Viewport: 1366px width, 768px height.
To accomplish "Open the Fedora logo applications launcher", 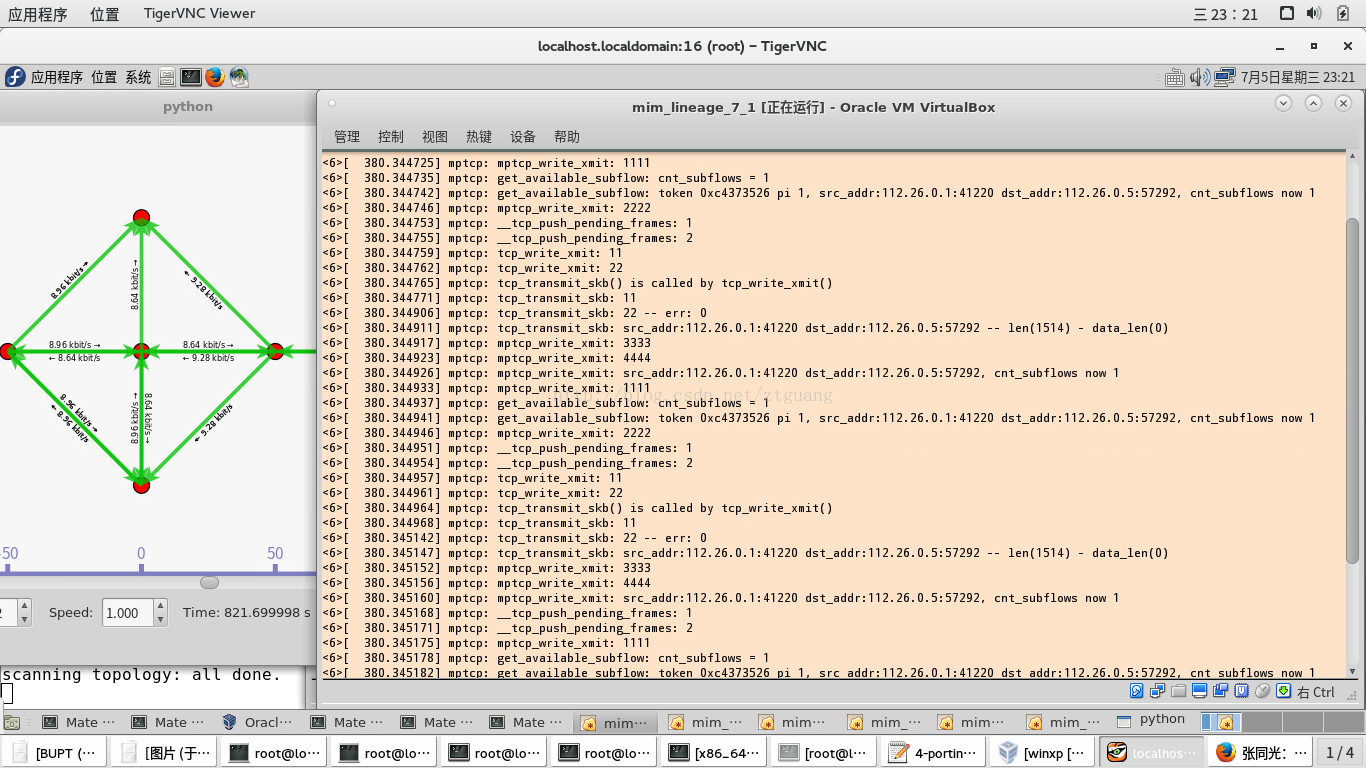I will (15, 77).
